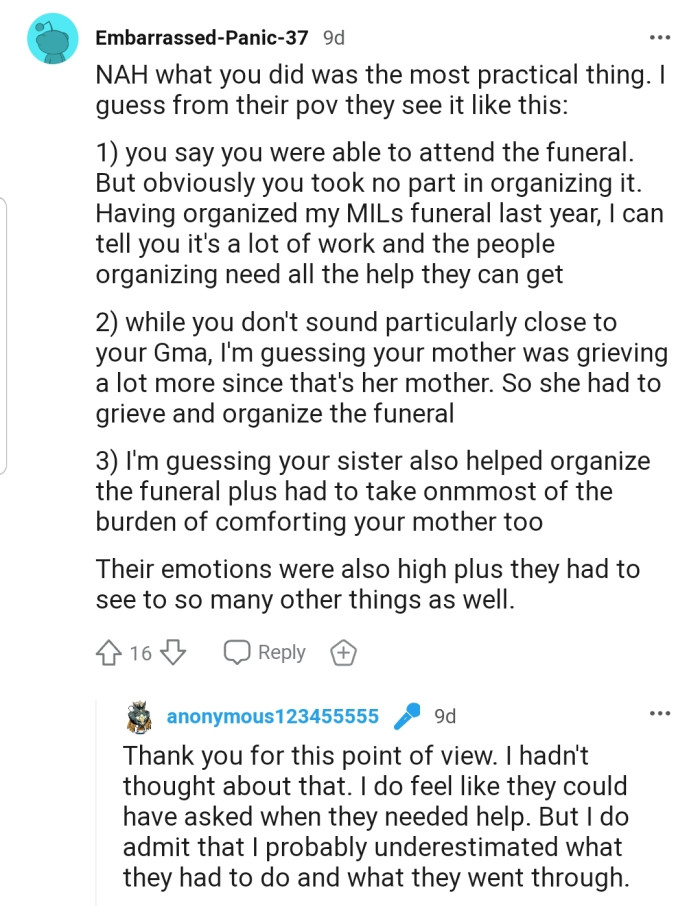The image size is (700, 906).
Task: Downvote the Embarrassed-Panic-37 comment
Action: 173,653
